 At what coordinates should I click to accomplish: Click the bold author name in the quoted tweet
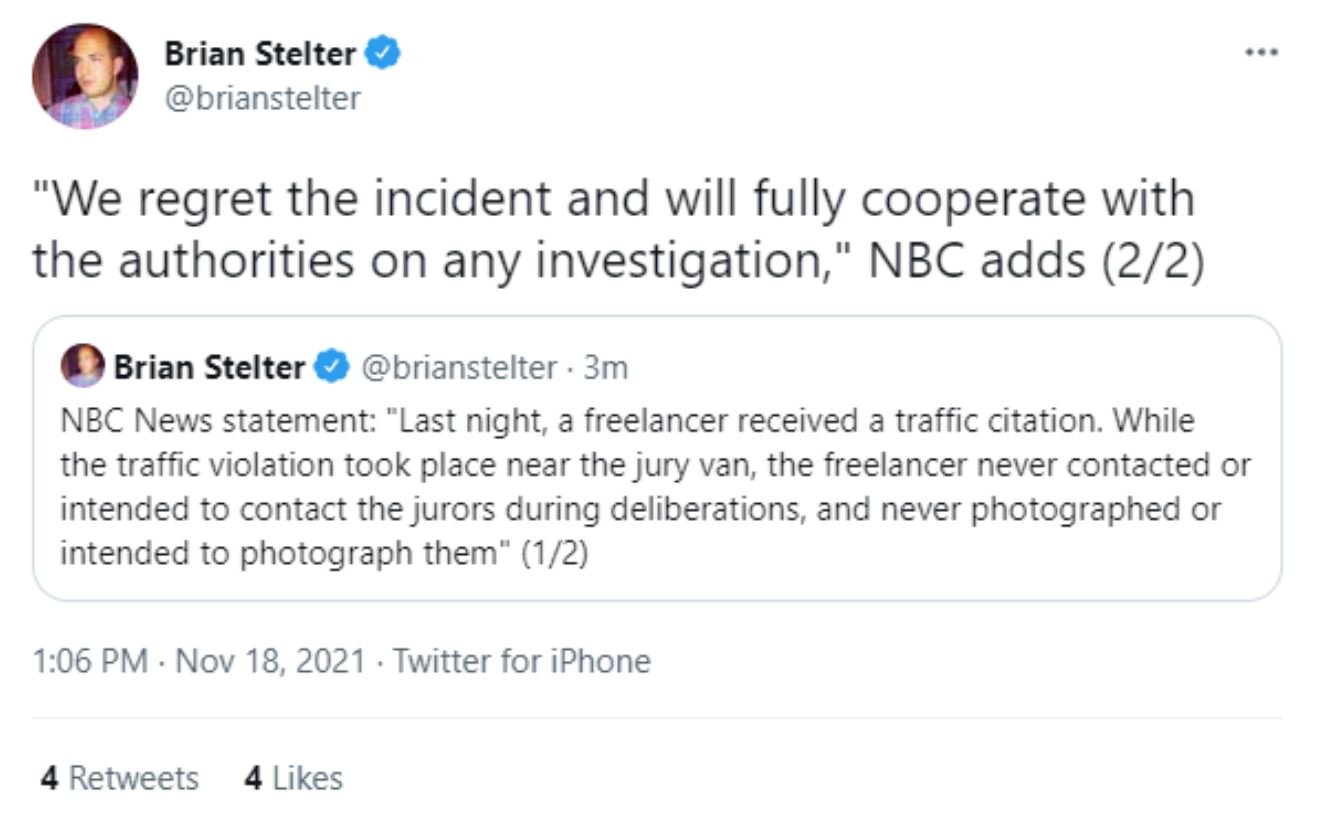pos(208,368)
